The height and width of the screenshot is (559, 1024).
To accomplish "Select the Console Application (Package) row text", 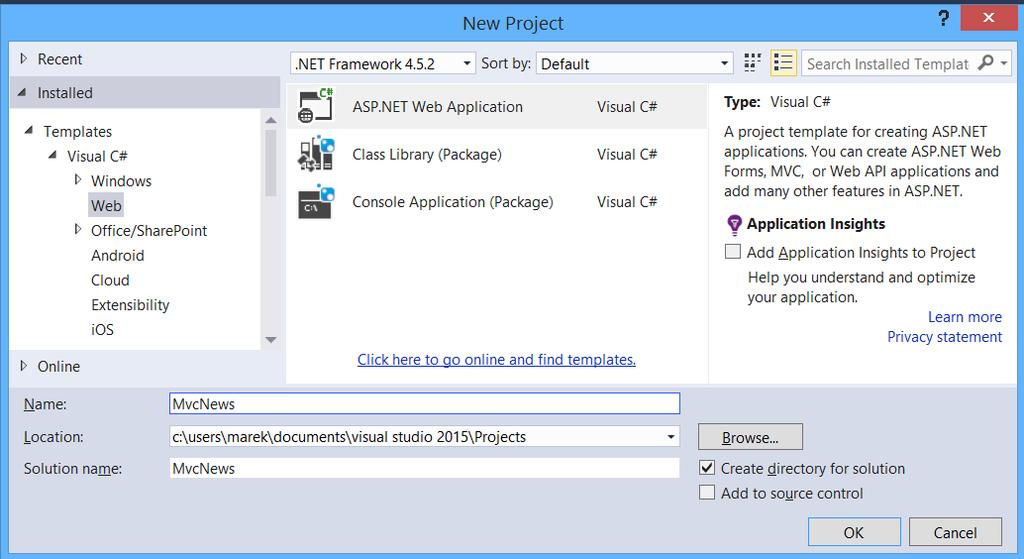I will [453, 202].
